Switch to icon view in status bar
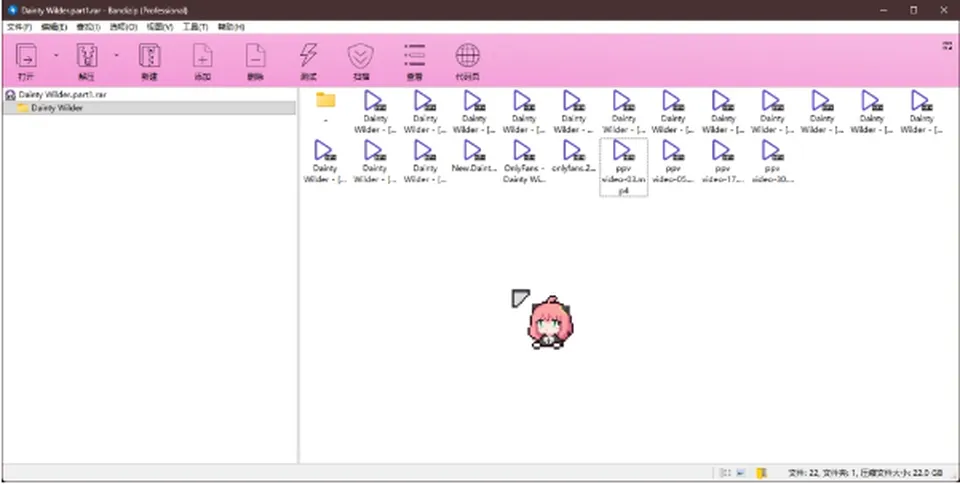960x484 pixels. pyautogui.click(x=741, y=473)
